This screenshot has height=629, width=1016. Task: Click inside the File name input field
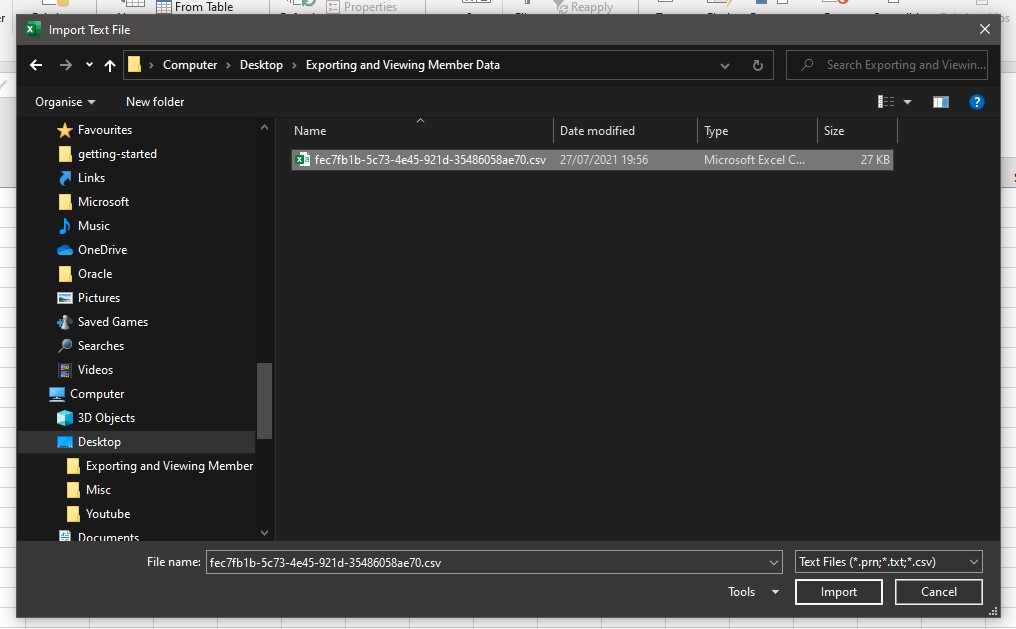[450, 561]
